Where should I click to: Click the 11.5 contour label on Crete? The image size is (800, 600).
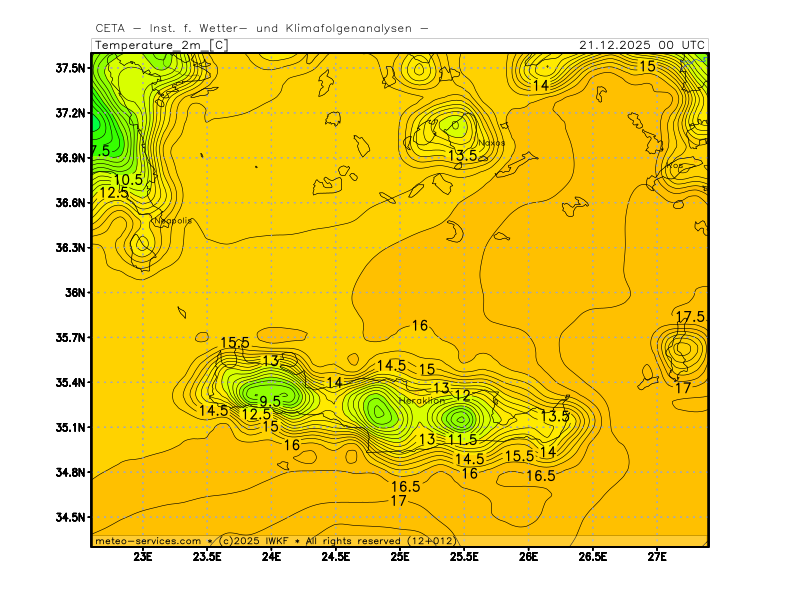[x=462, y=440]
